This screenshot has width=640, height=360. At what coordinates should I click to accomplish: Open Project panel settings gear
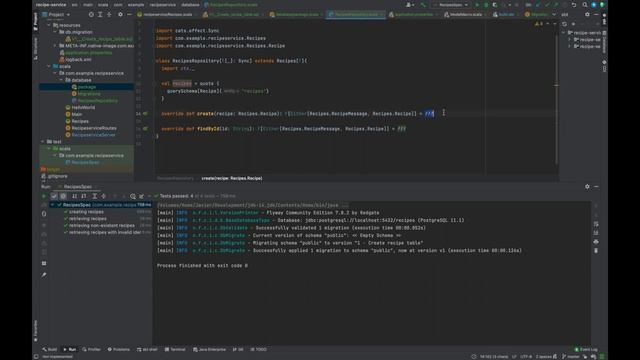(x=120, y=14)
